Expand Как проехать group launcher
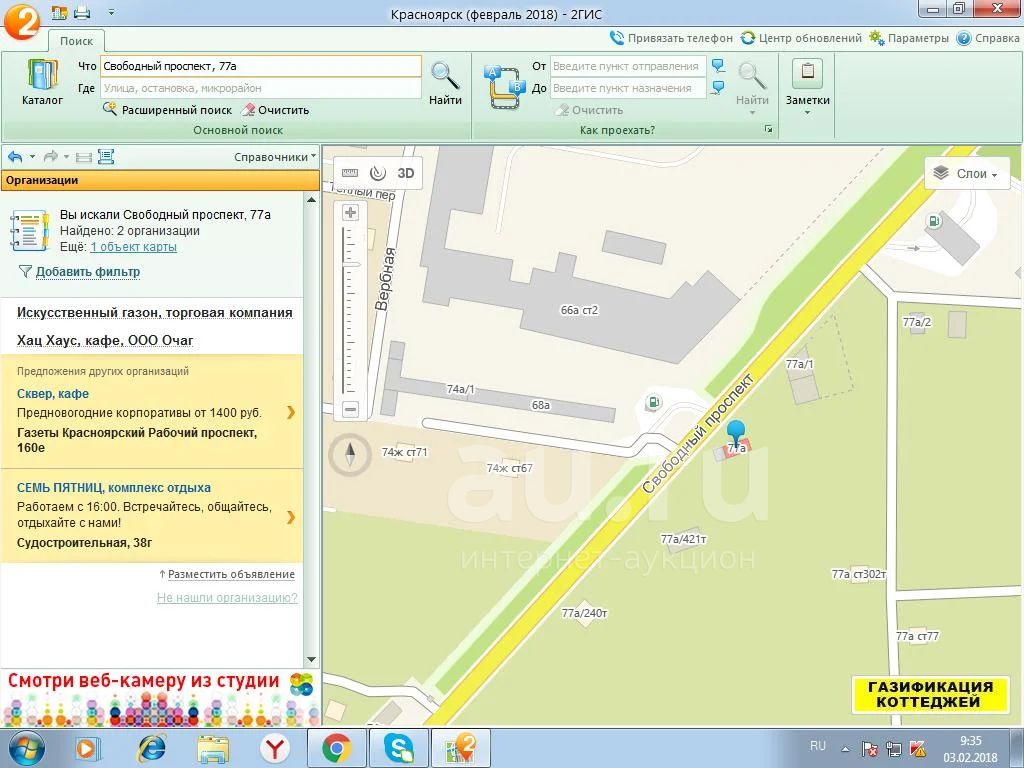Viewport: 1024px width, 768px height. click(769, 129)
